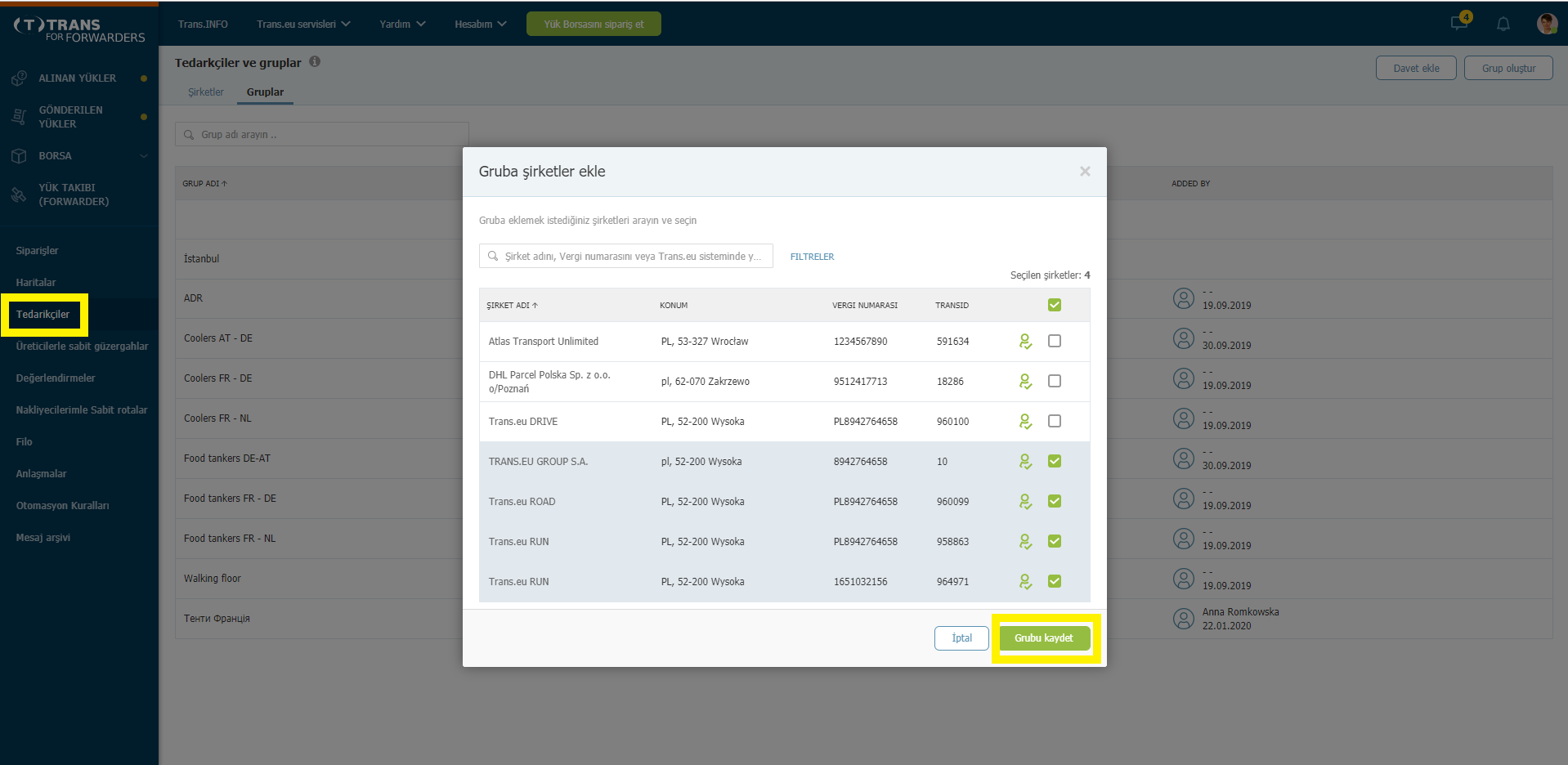Click the contact icon for Trans.eu ROAD
Viewport: 1568px width, 765px height.
pyautogui.click(x=1025, y=502)
